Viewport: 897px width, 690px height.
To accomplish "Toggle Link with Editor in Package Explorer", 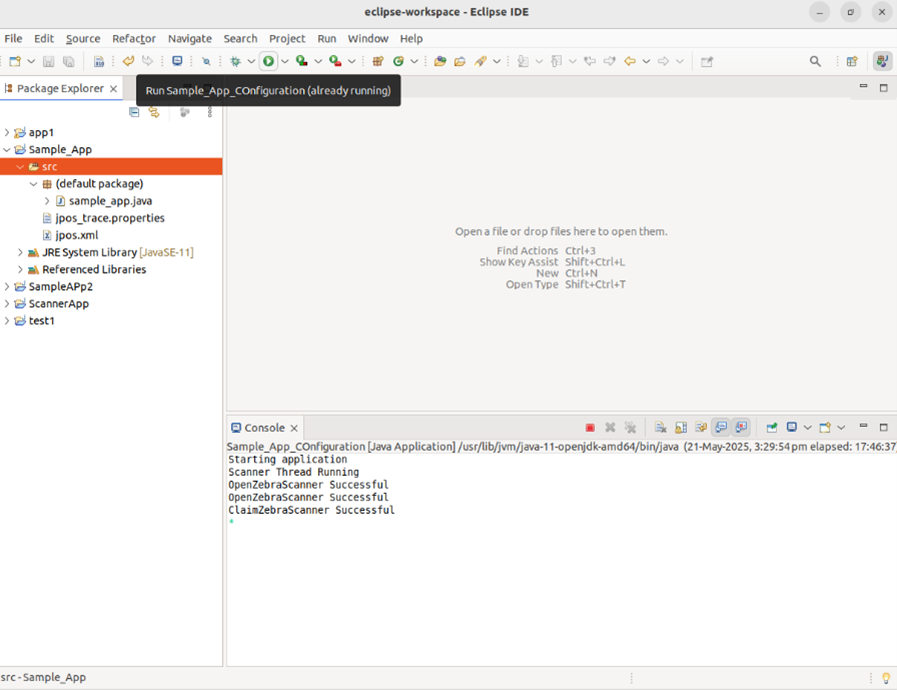I will 154,113.
